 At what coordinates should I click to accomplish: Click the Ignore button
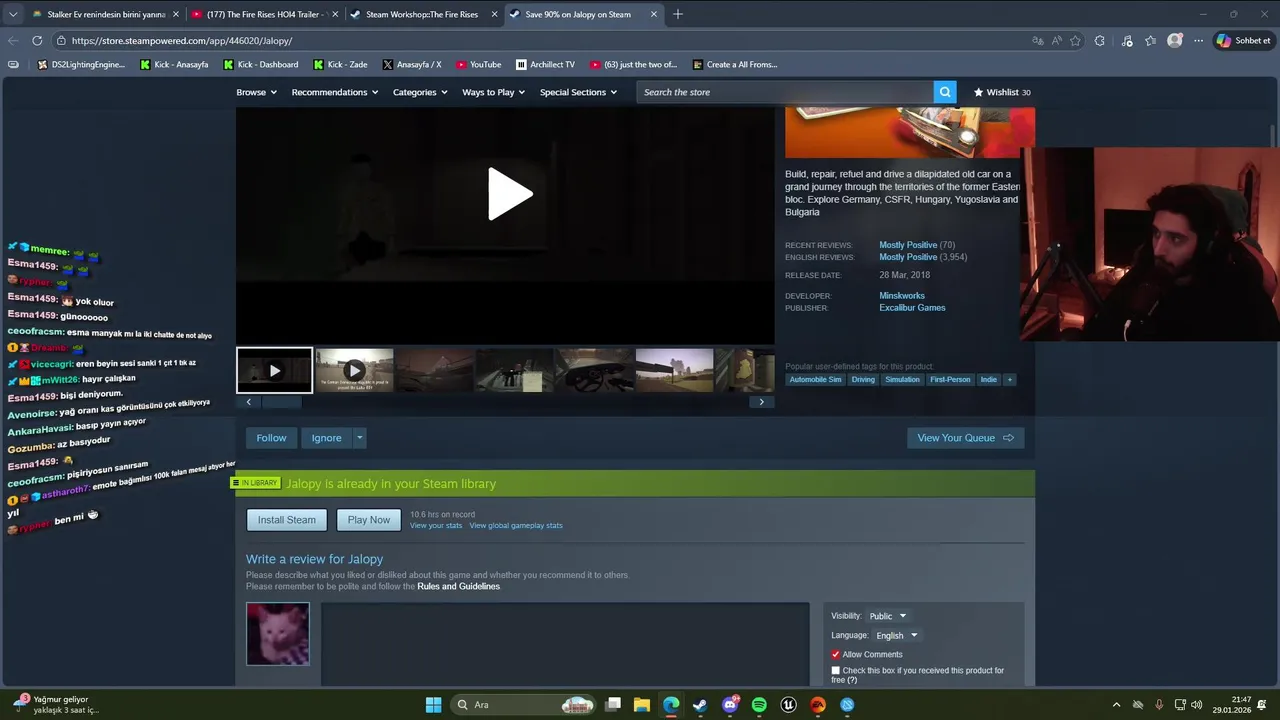click(326, 438)
